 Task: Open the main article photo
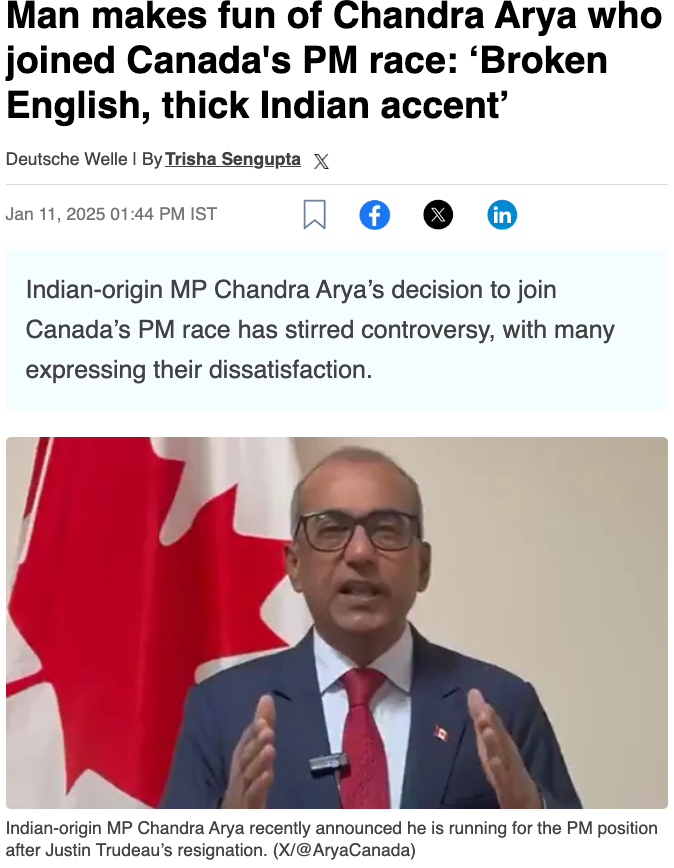337,623
